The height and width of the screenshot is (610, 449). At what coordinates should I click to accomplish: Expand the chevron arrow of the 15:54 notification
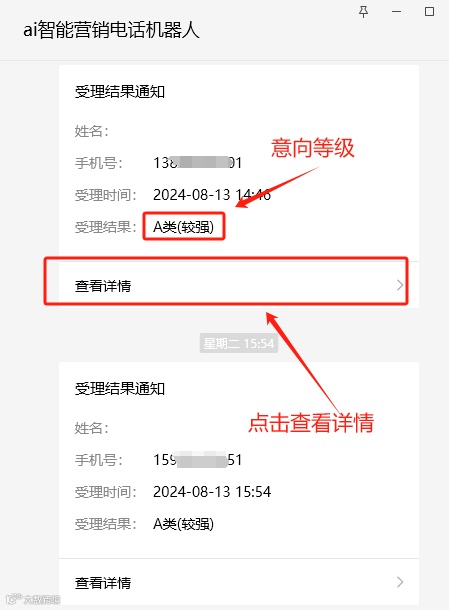(x=400, y=582)
